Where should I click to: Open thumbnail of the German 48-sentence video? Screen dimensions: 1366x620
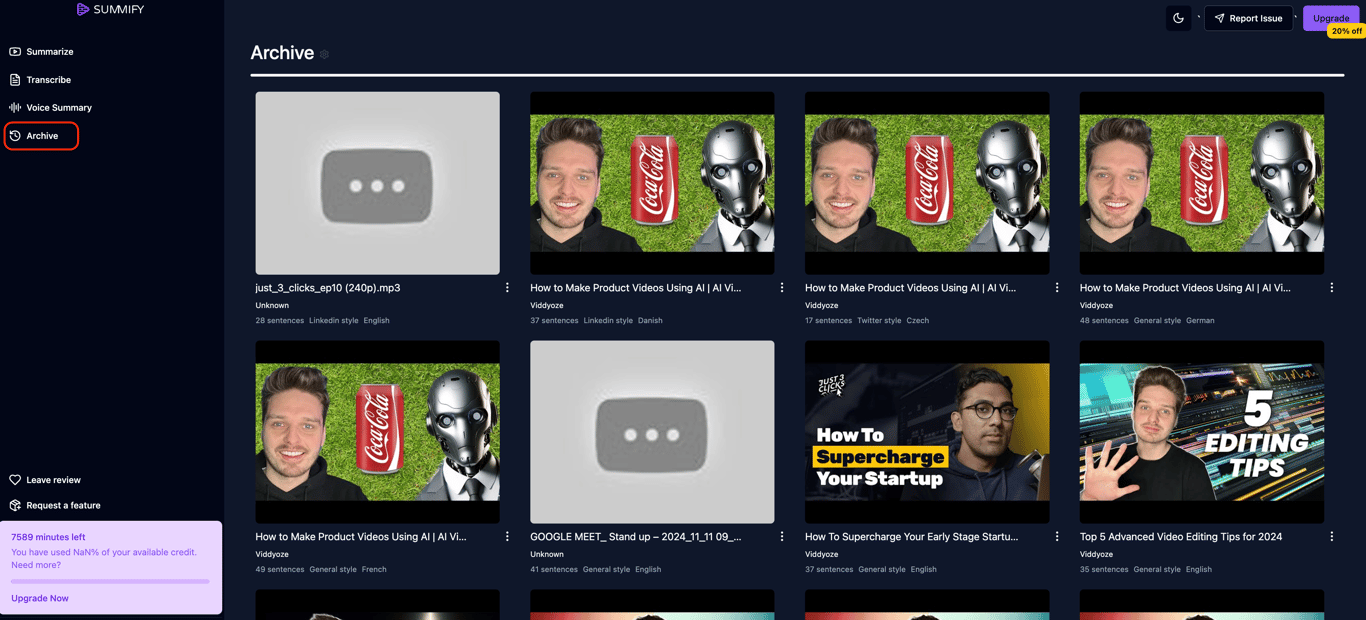click(1202, 183)
